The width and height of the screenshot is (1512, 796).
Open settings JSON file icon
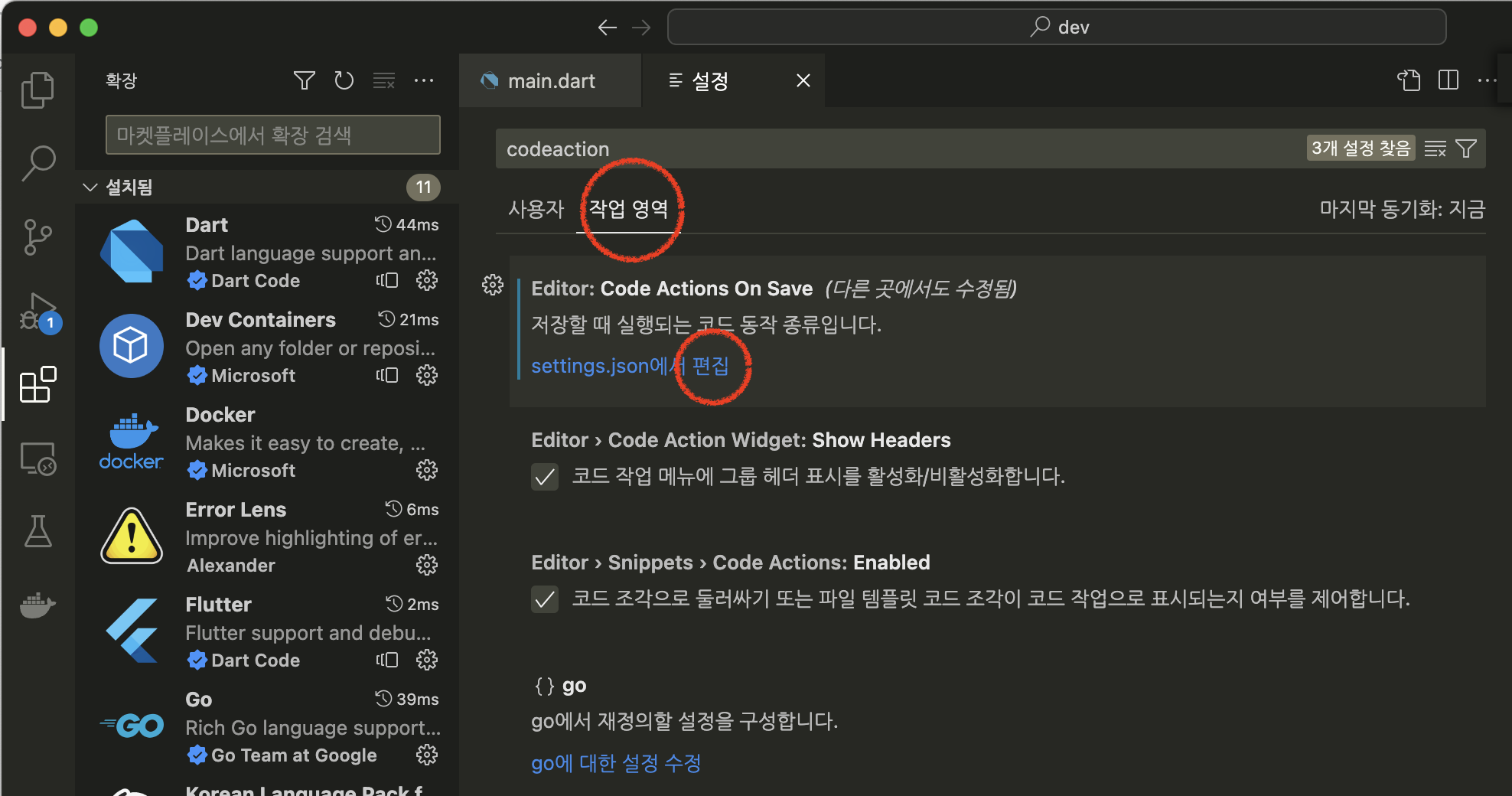1409,80
